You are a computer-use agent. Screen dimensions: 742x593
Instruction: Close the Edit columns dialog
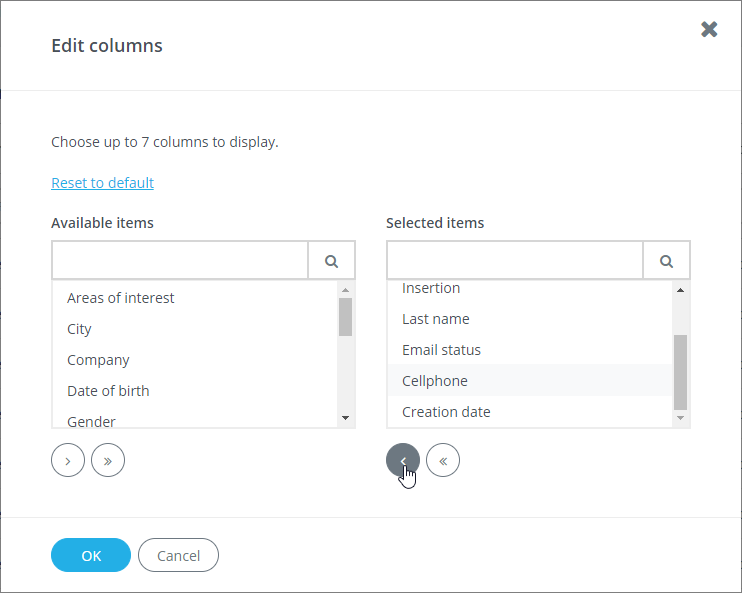tap(709, 29)
